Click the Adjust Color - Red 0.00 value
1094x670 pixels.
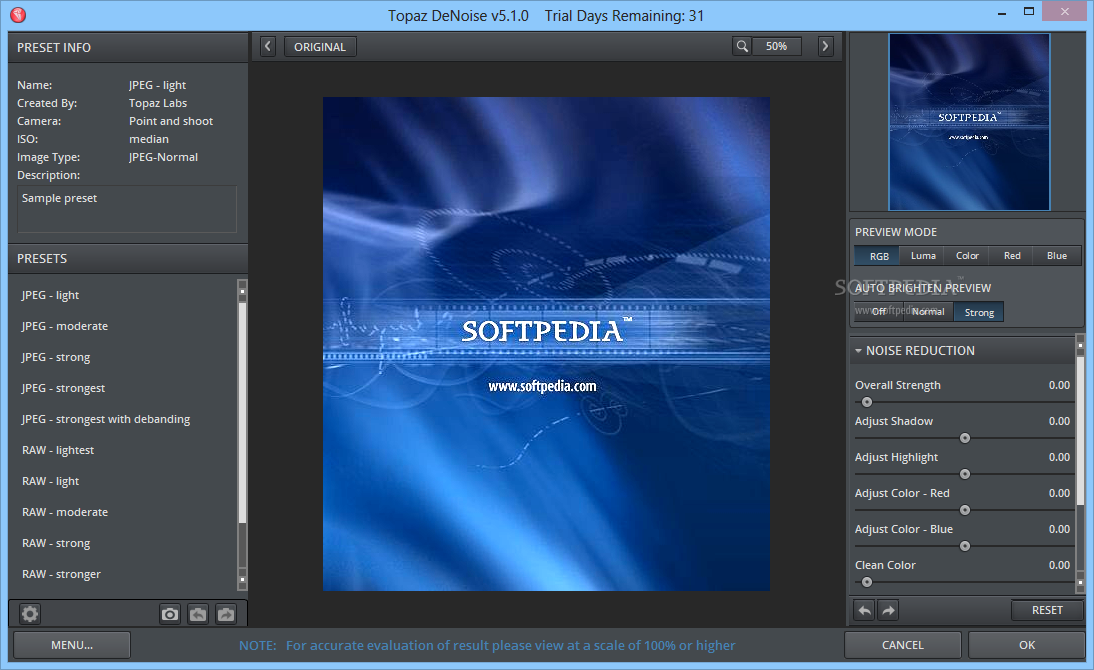point(1059,493)
